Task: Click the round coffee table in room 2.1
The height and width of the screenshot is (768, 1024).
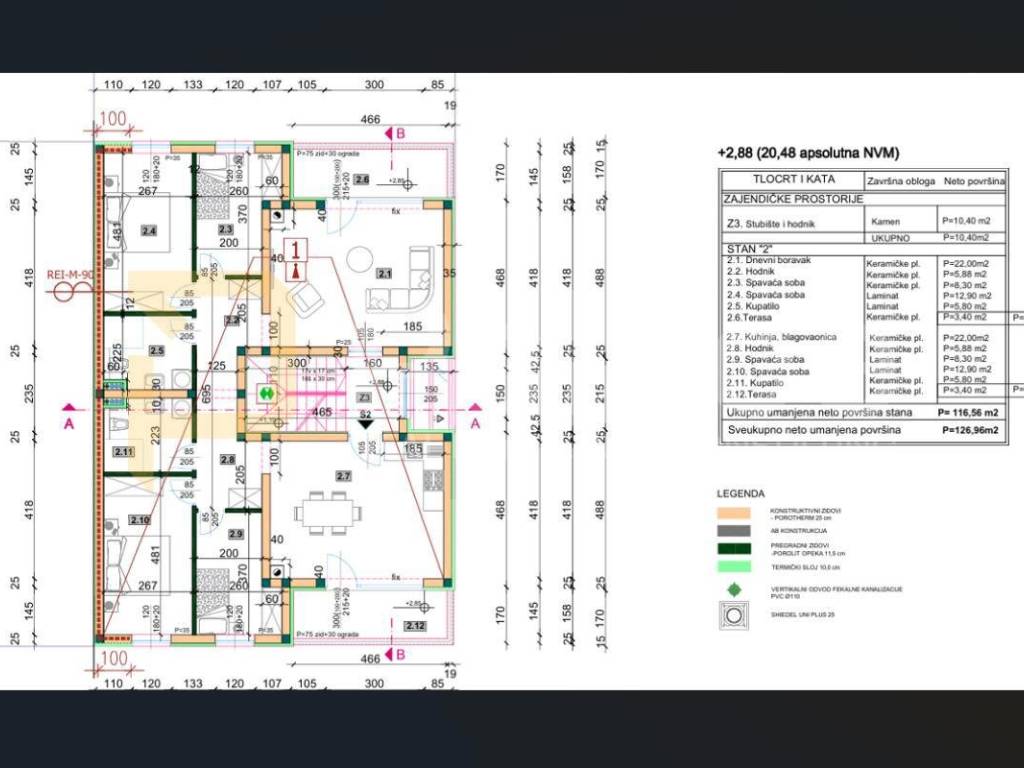Action: [359, 259]
